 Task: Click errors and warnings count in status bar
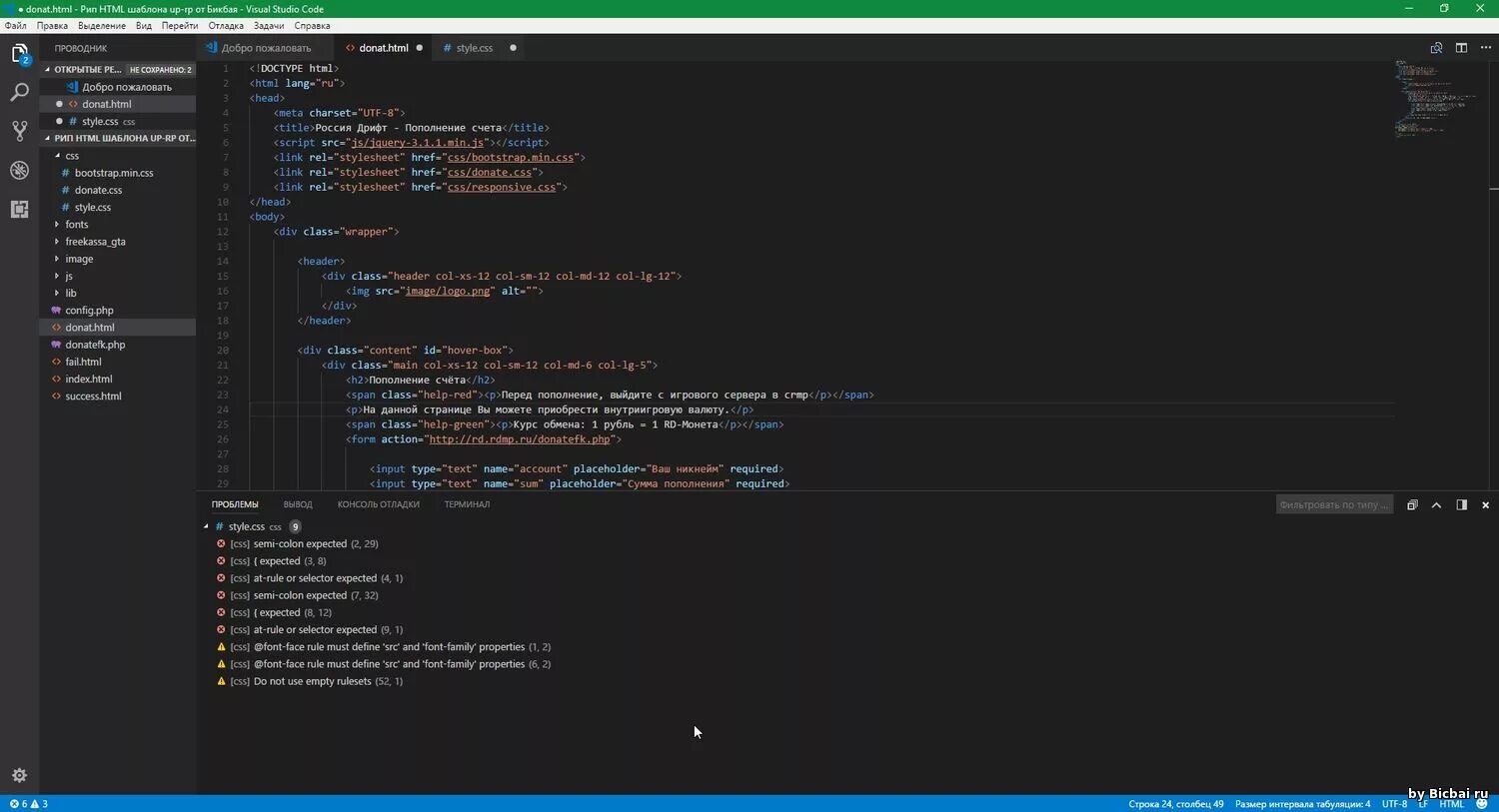[28, 804]
